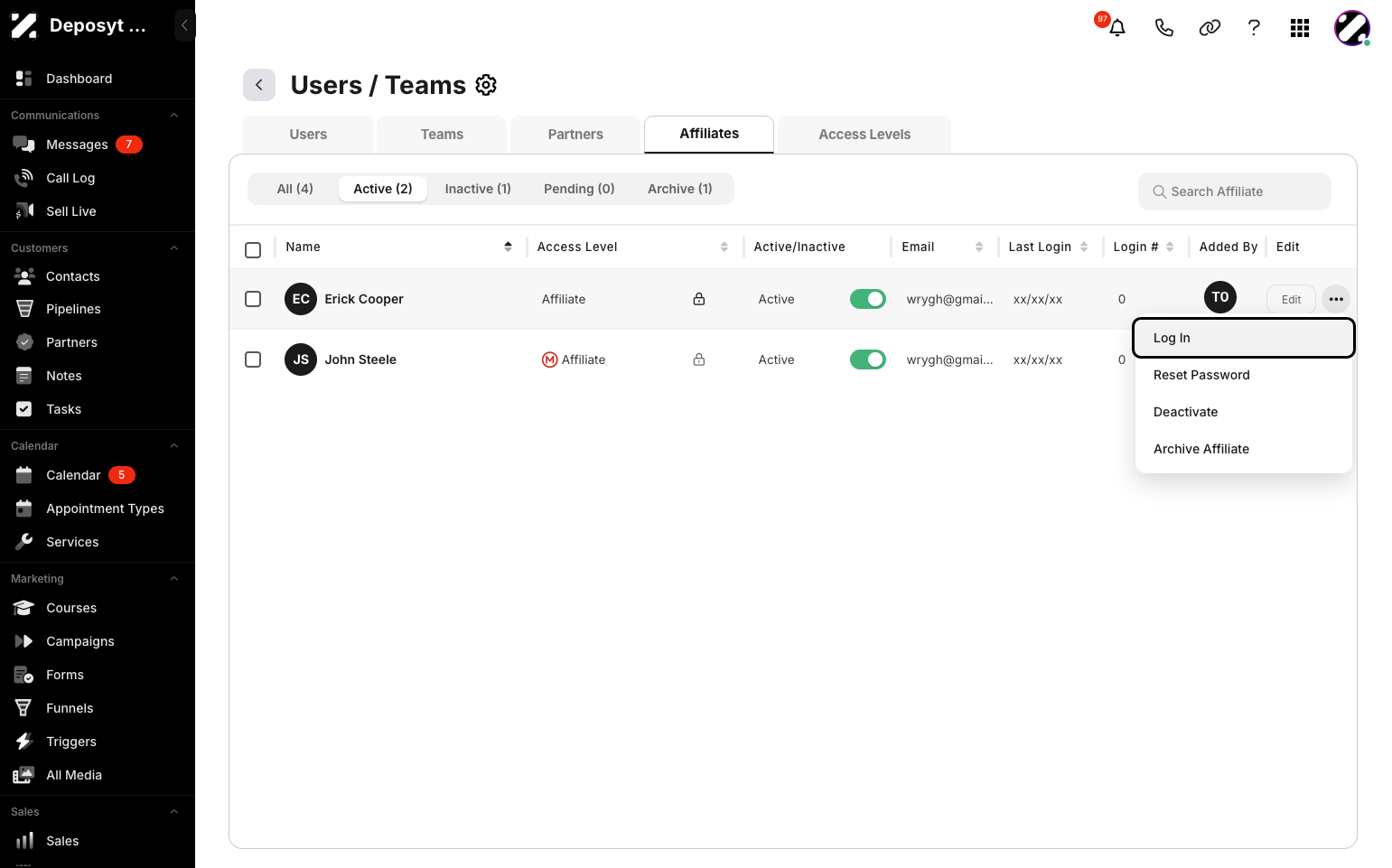This screenshot has width=1392, height=868.
Task: Switch to the Partners tab
Action: (x=575, y=135)
